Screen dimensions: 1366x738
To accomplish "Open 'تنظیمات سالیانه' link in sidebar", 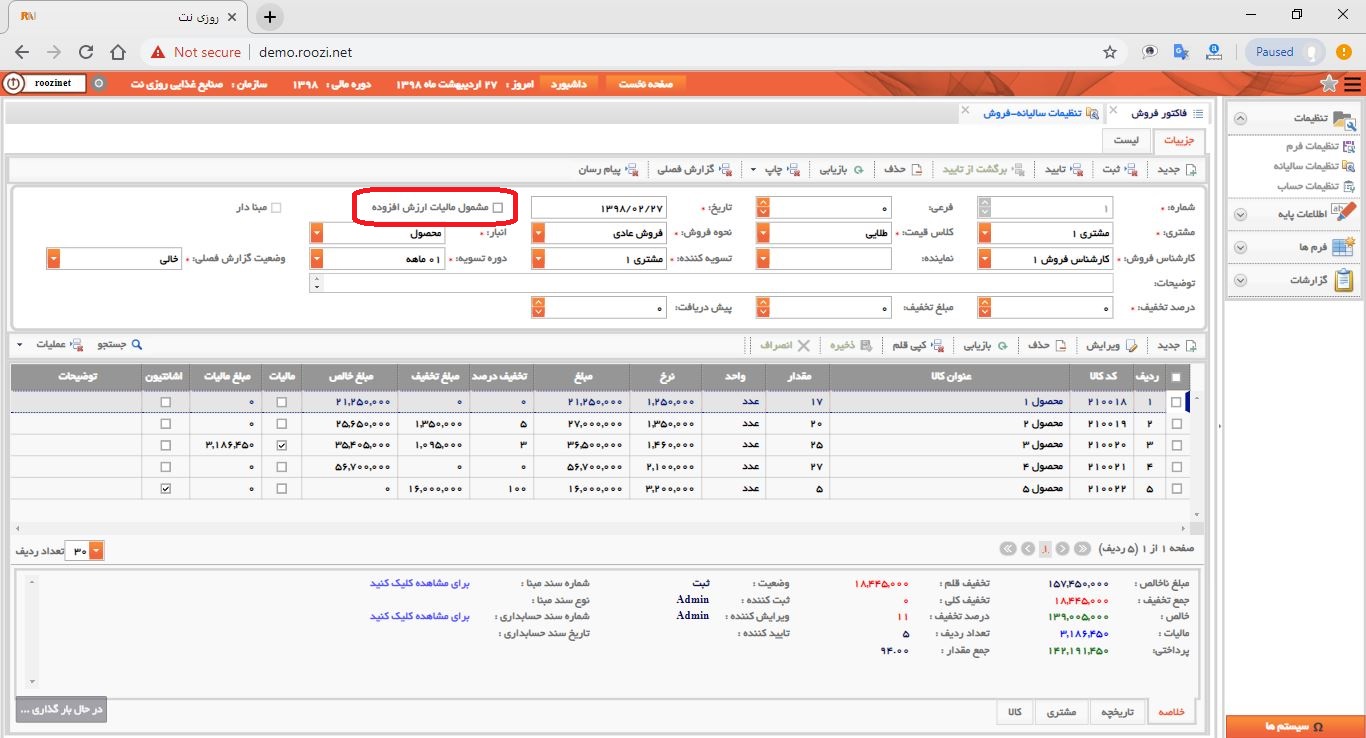I will click(1314, 166).
